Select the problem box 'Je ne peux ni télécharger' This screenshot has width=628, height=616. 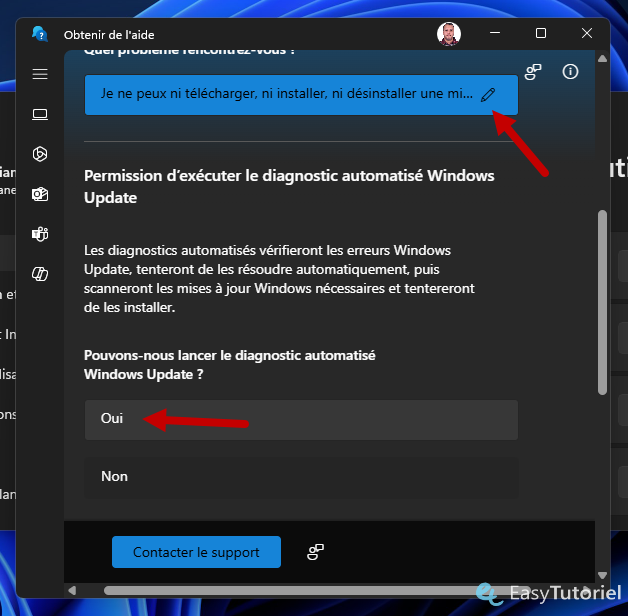[x=301, y=95]
